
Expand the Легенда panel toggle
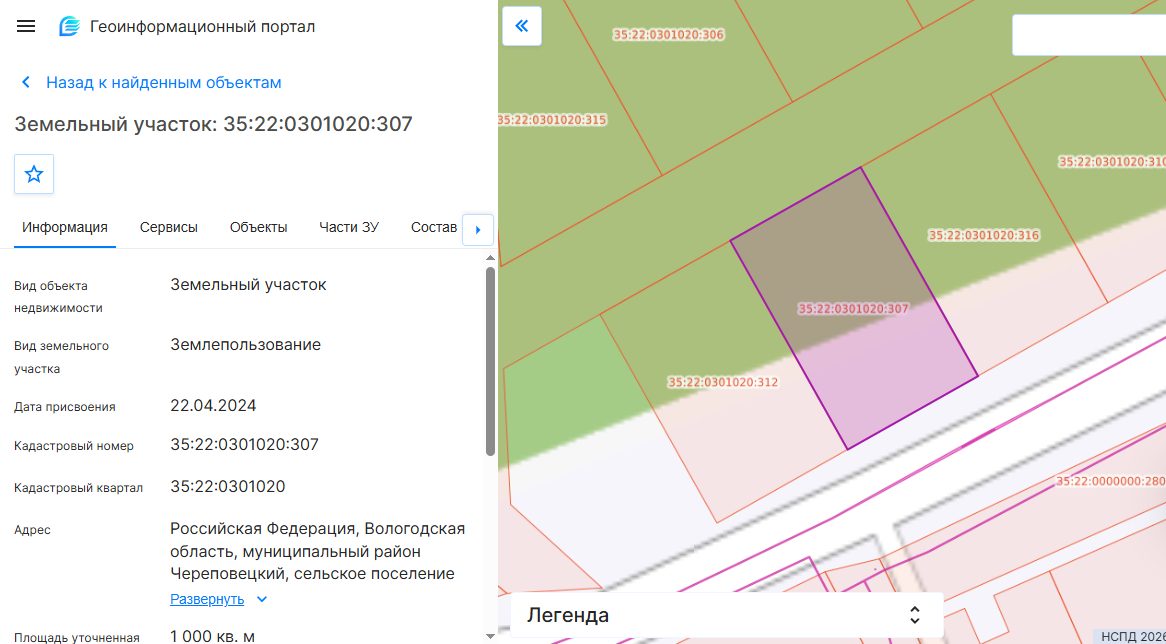point(915,615)
